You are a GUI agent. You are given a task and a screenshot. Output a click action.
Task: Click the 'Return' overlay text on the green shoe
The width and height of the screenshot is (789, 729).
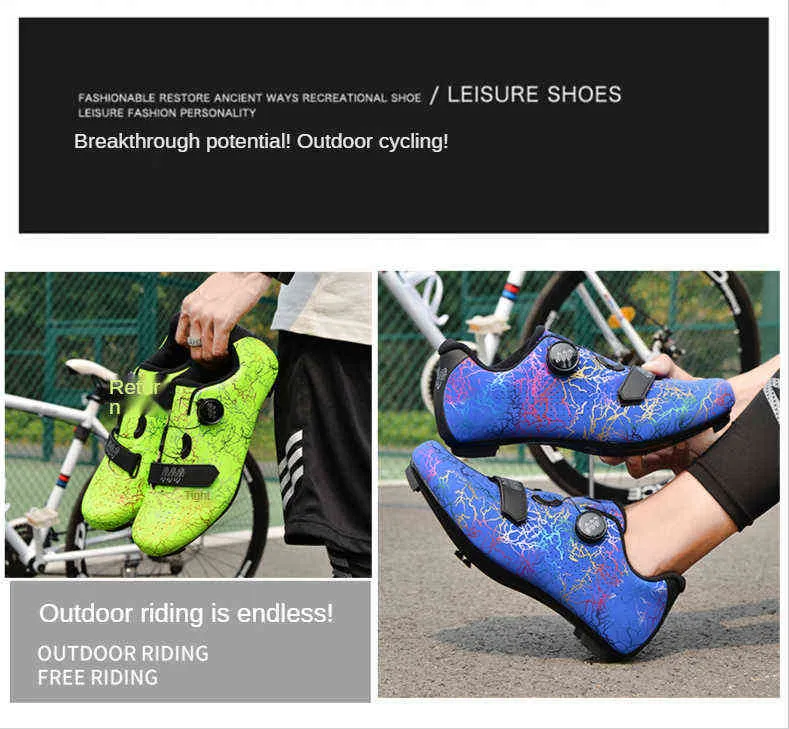tap(134, 396)
